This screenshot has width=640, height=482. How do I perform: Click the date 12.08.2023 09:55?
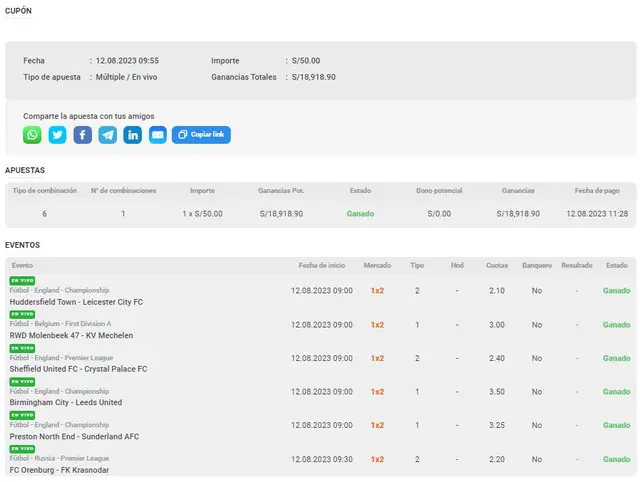pyautogui.click(x=127, y=61)
